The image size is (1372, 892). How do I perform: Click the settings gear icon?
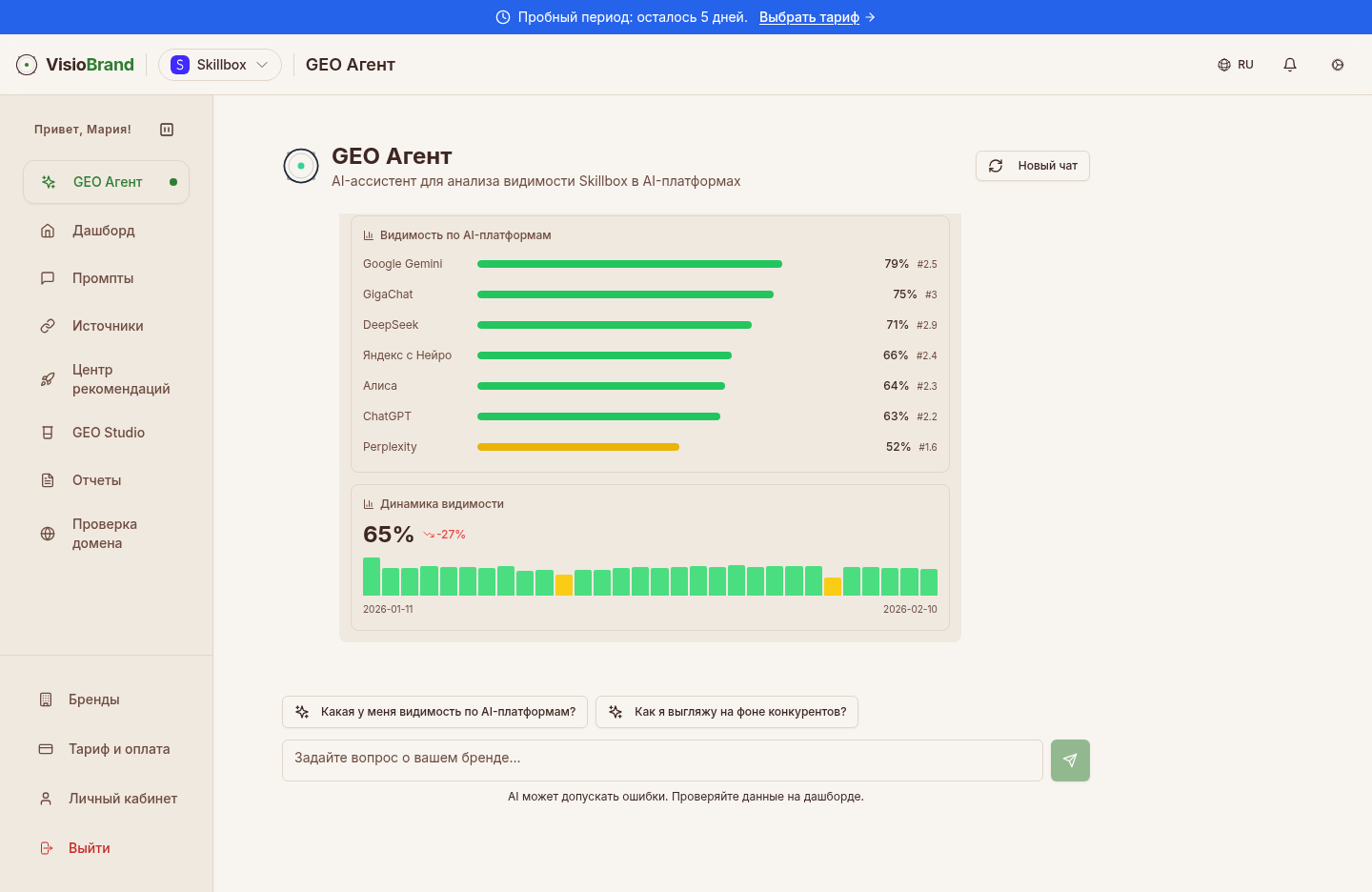1338,65
